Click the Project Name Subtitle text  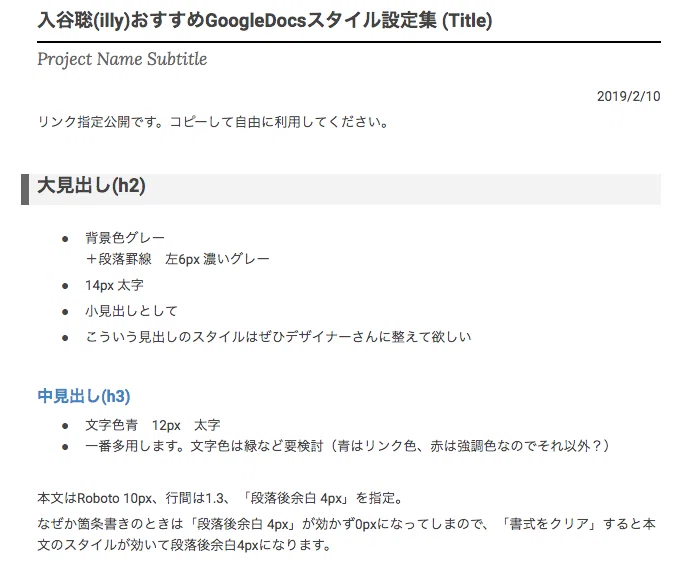(122, 59)
